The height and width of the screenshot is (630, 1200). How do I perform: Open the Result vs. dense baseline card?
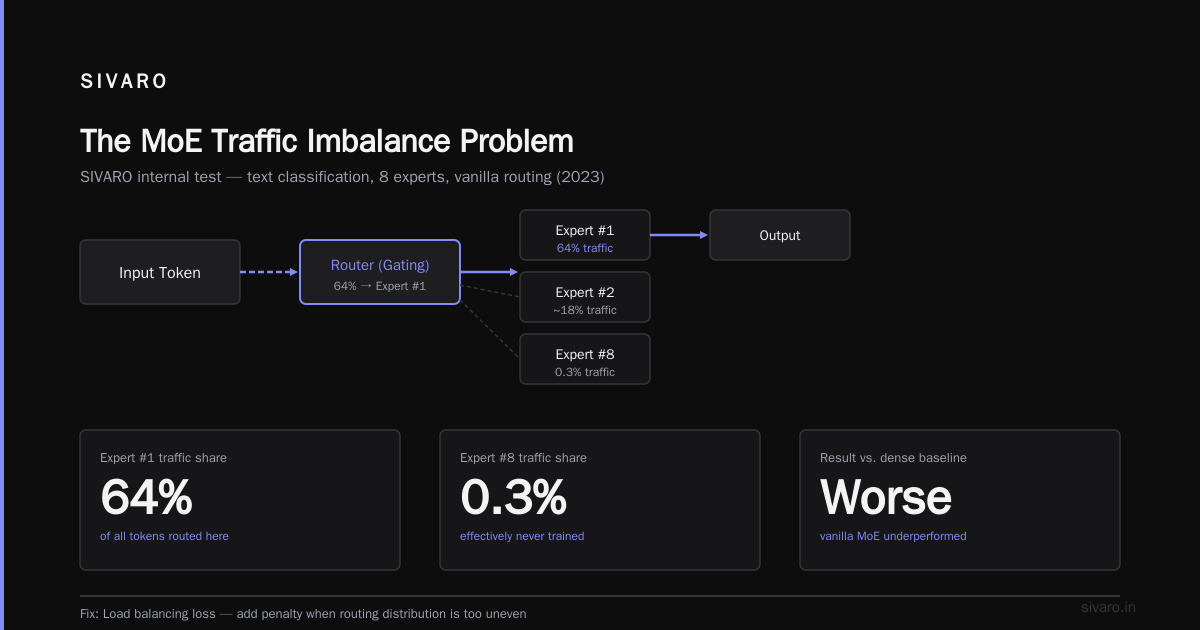960,500
